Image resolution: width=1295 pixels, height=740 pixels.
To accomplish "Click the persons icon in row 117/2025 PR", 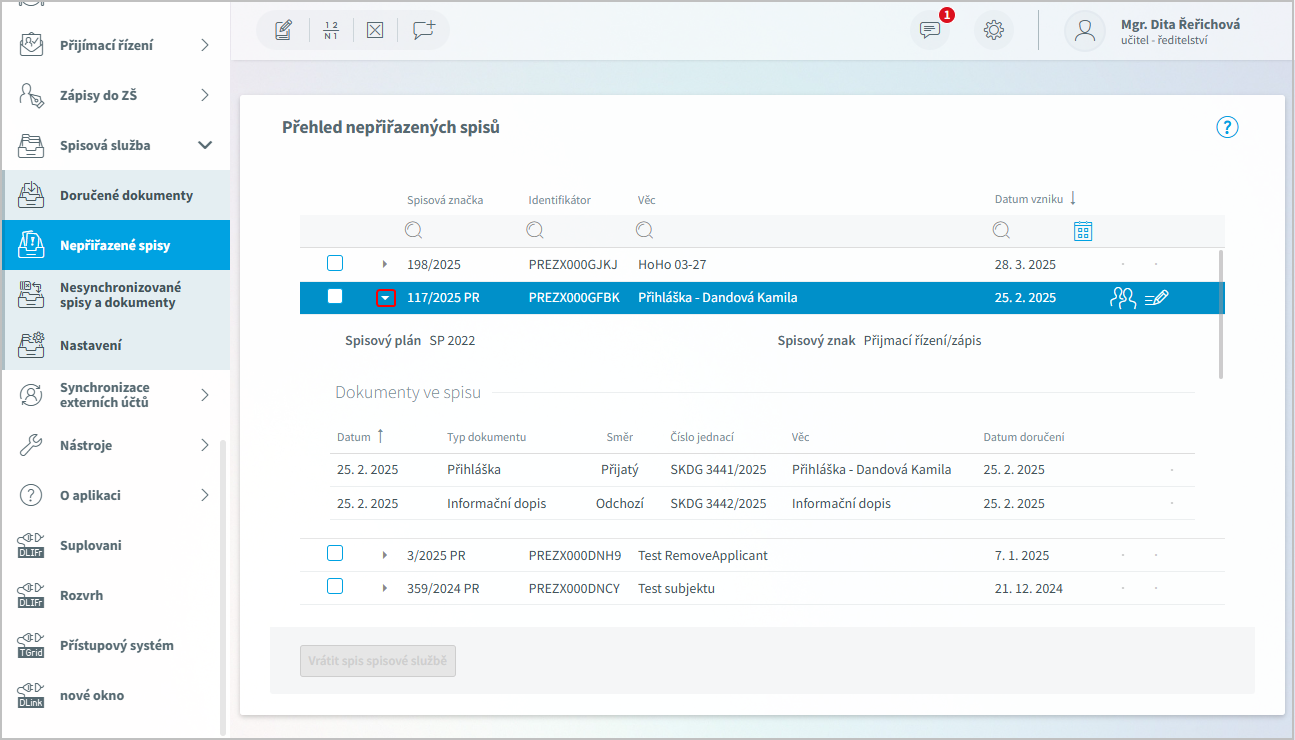I will [1123, 297].
